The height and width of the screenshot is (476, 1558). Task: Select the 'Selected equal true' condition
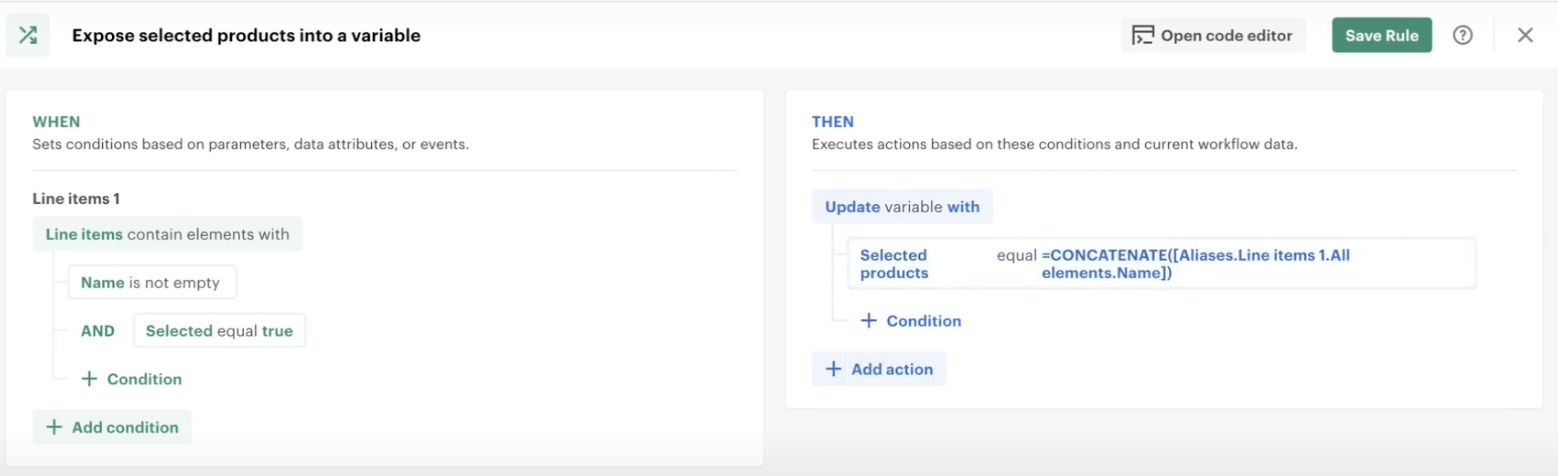pos(219,330)
